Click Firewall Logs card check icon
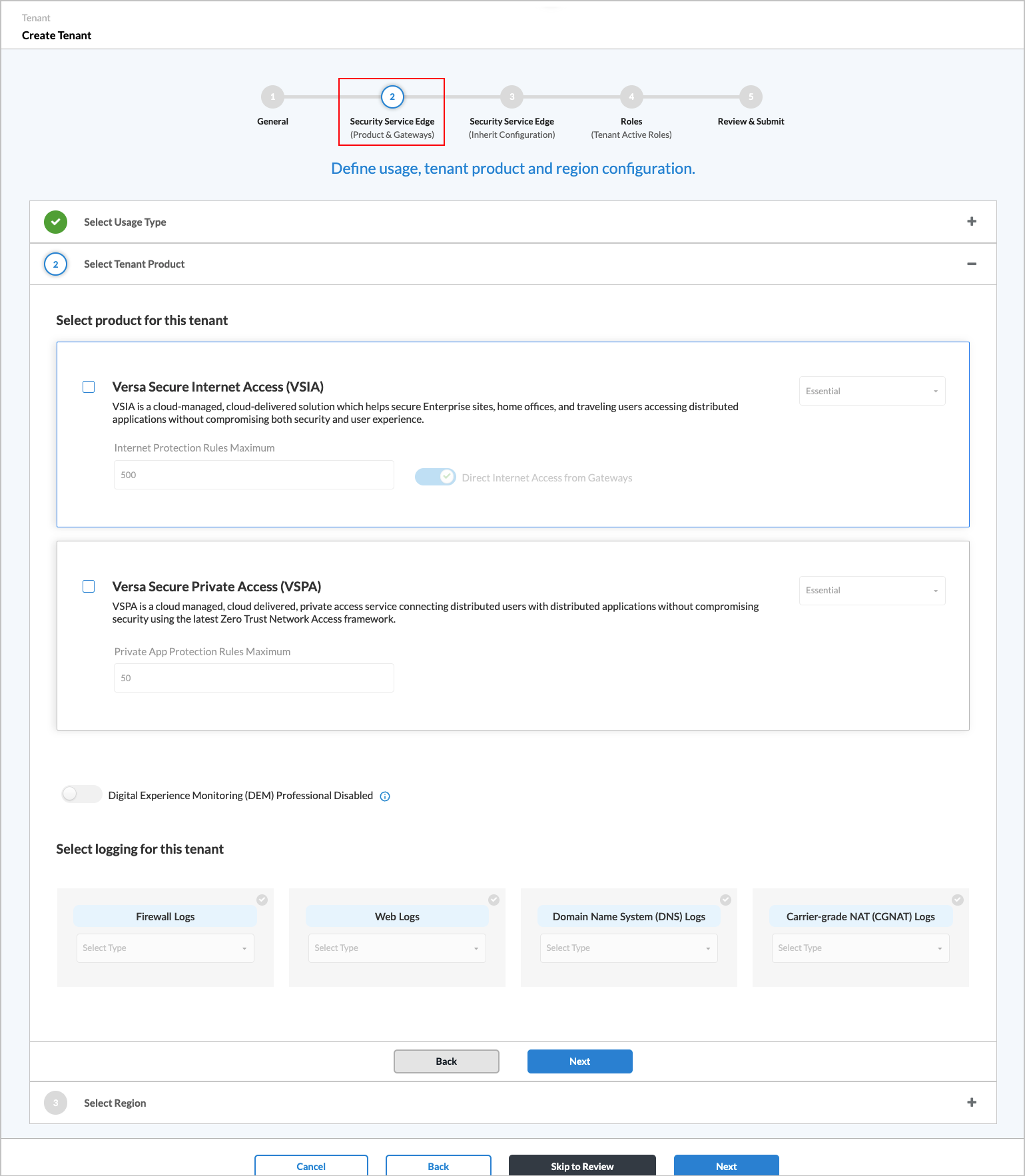The width and height of the screenshot is (1025, 1176). point(262,900)
